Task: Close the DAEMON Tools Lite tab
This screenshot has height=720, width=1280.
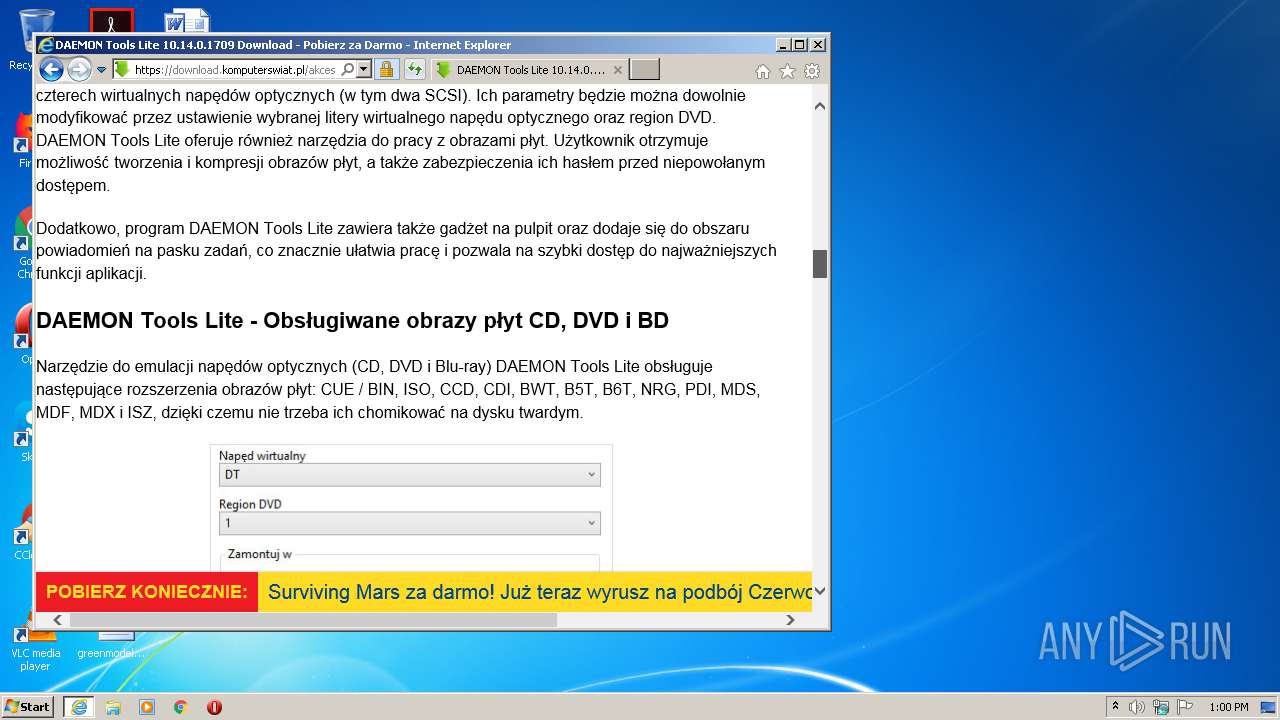Action: 617,70
